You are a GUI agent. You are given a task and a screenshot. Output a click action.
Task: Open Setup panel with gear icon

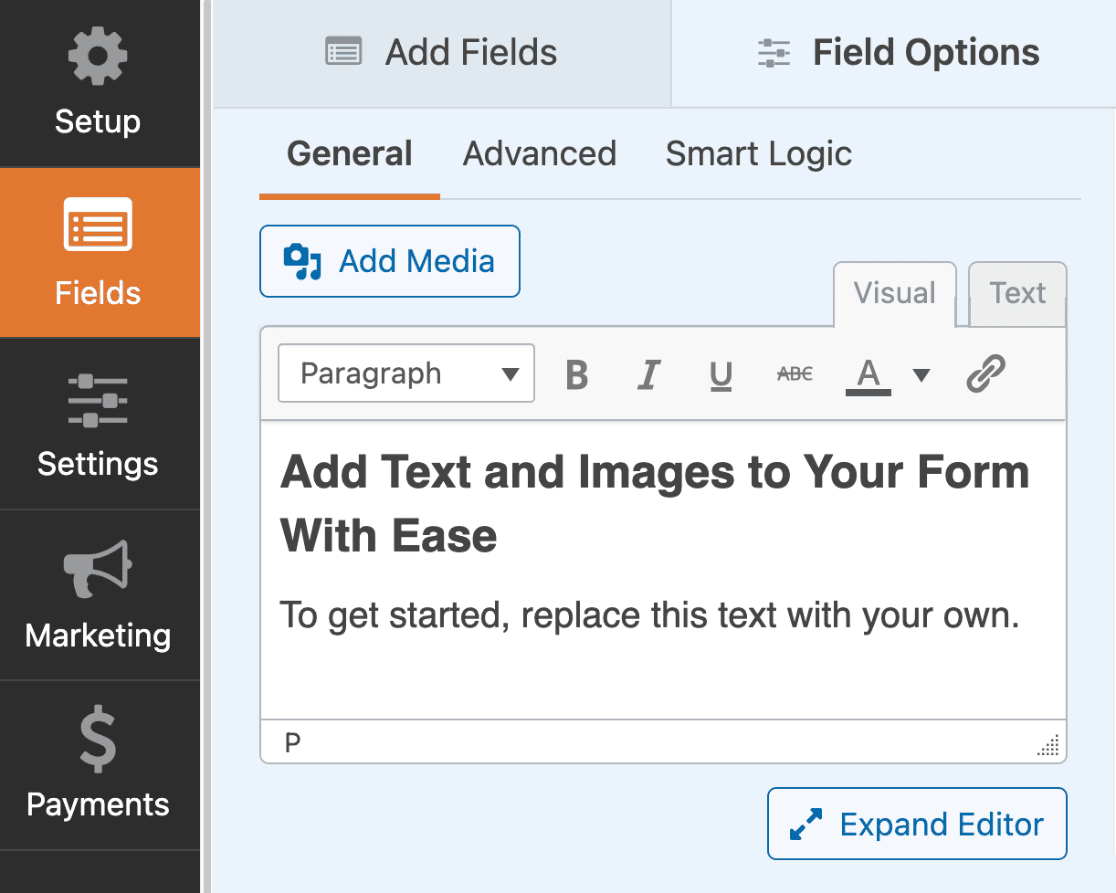point(98,84)
